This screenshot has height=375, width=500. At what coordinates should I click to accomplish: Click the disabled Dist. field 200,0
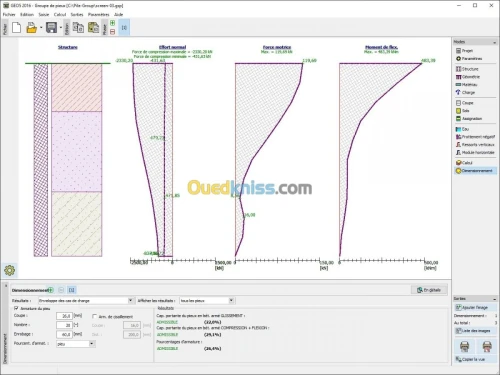(x=132, y=334)
